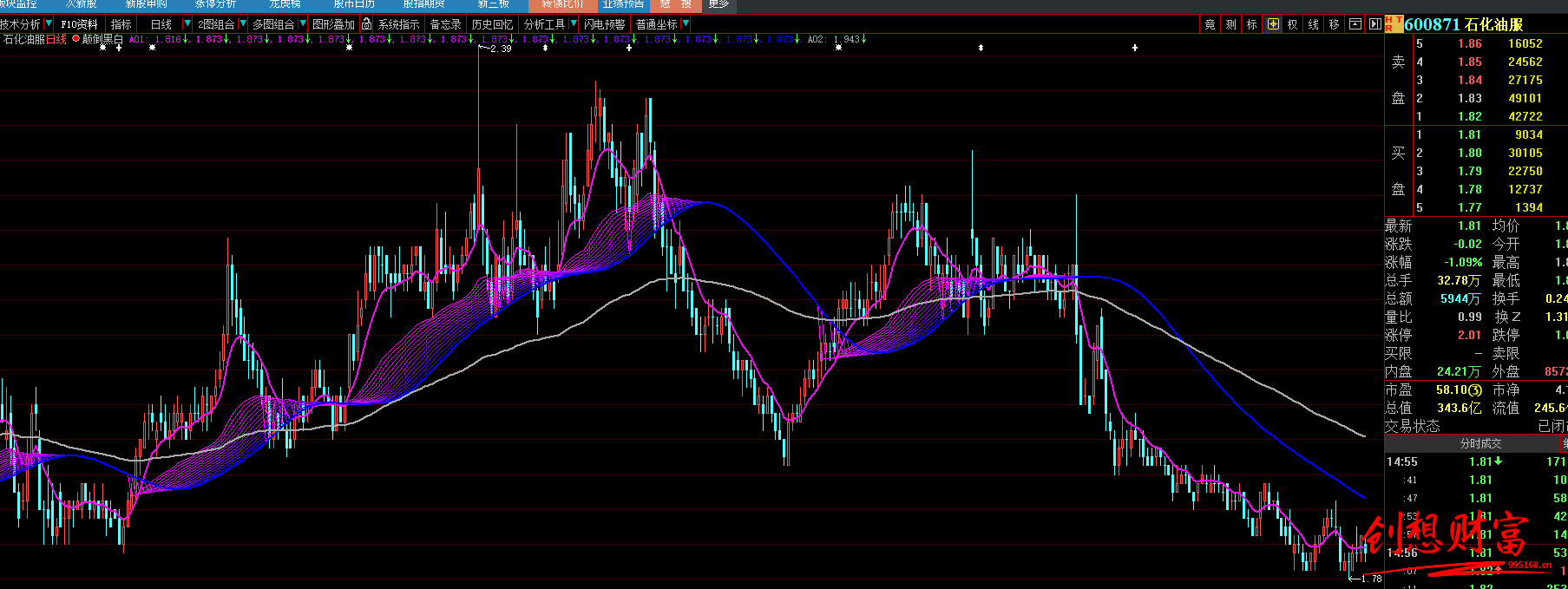This screenshot has width=1568, height=589.
Task: Click buy level 5 price 1.77
Action: (x=1470, y=207)
